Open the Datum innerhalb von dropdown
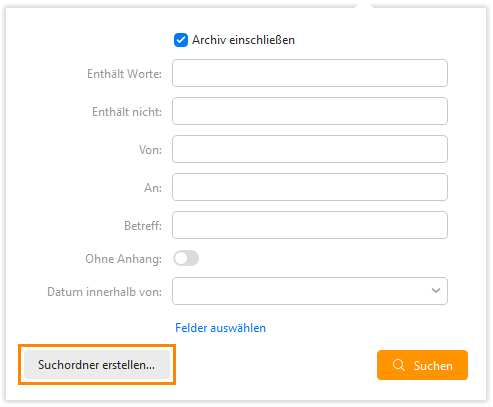This screenshot has height=407, width=493. 310,291
